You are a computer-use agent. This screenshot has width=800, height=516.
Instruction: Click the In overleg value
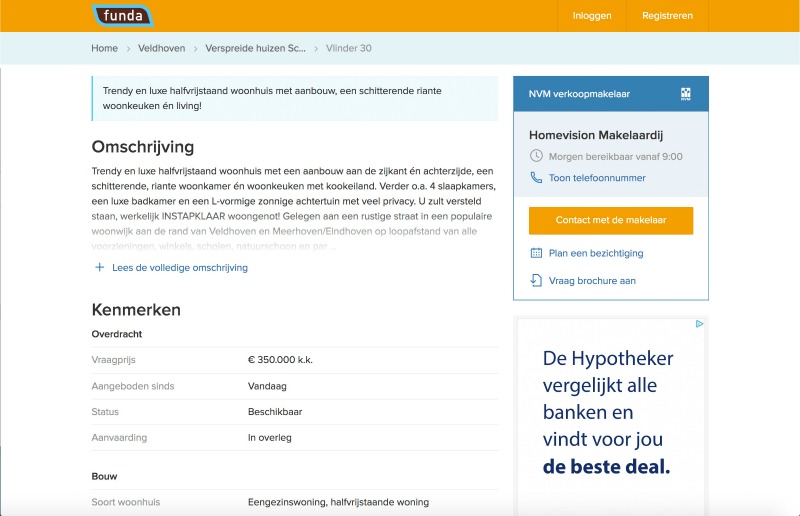[270, 437]
